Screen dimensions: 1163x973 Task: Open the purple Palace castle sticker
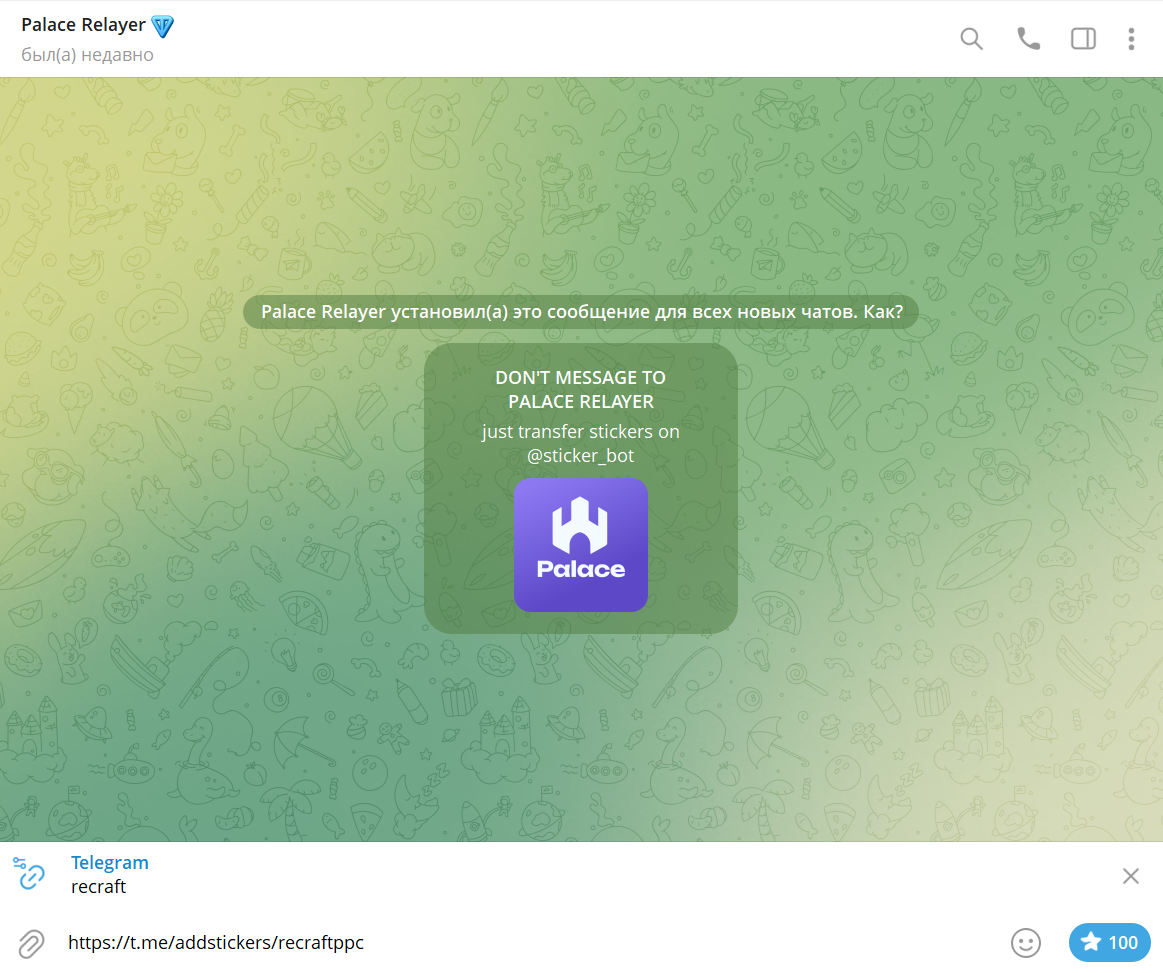[x=580, y=544]
